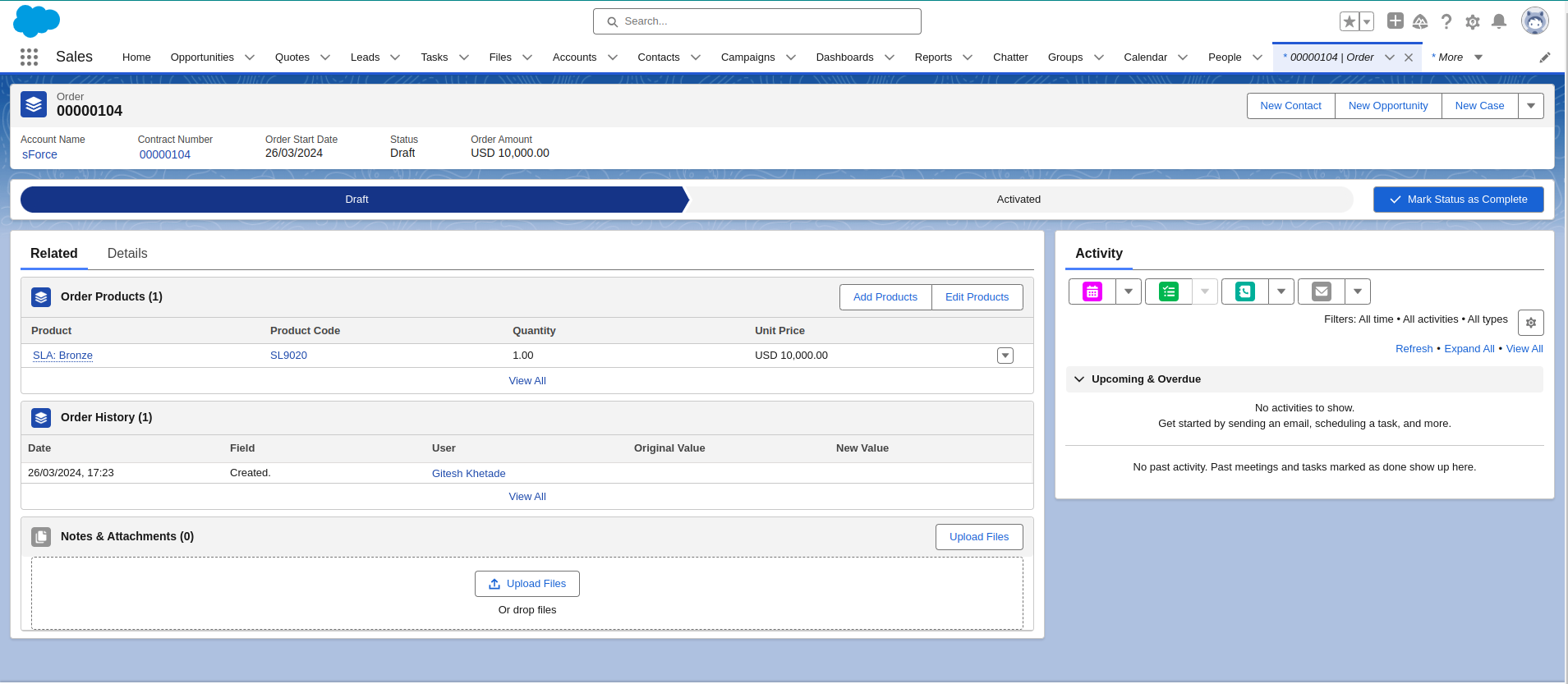
Task: Expand the Opportunities nav dropdown
Action: 250,57
